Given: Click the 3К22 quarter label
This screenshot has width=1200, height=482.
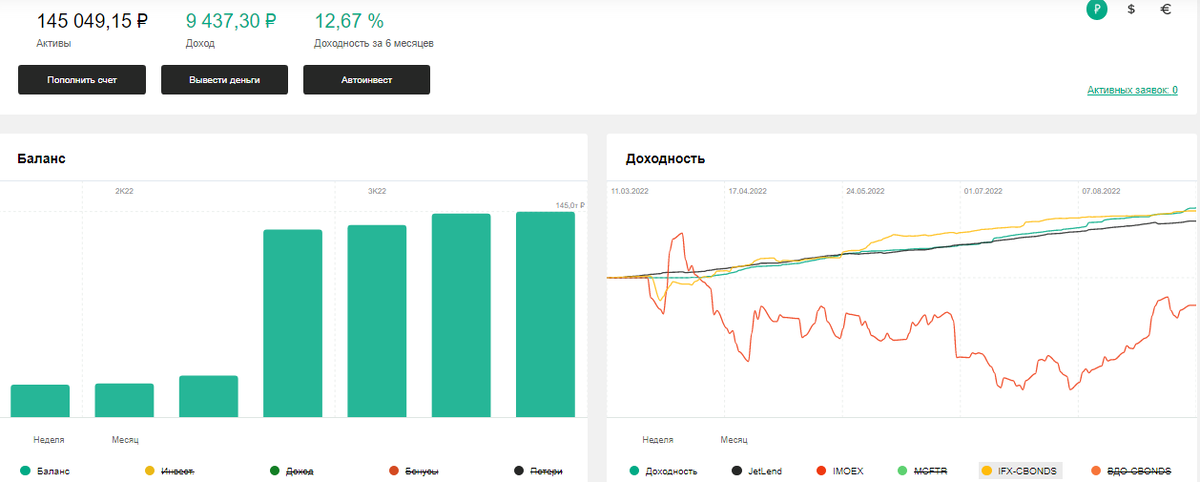Looking at the screenshot, I should point(377,189).
